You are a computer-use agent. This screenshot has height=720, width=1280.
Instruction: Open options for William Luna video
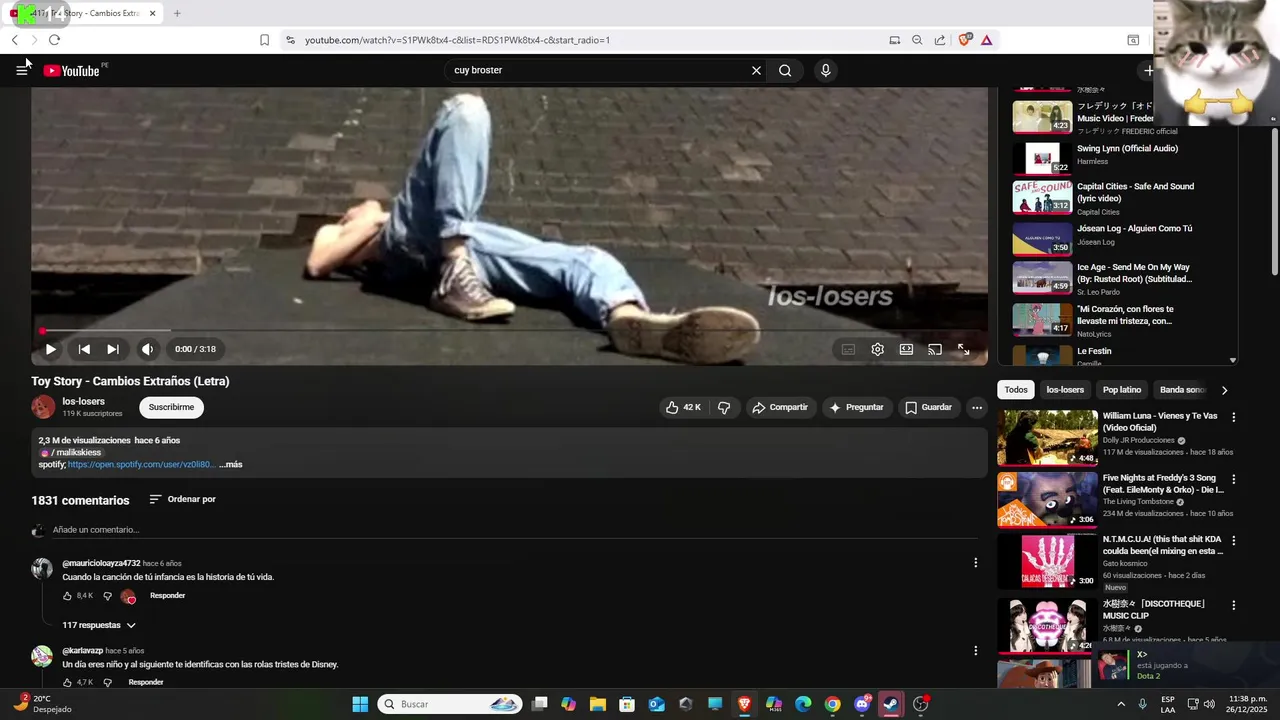[x=1233, y=417]
